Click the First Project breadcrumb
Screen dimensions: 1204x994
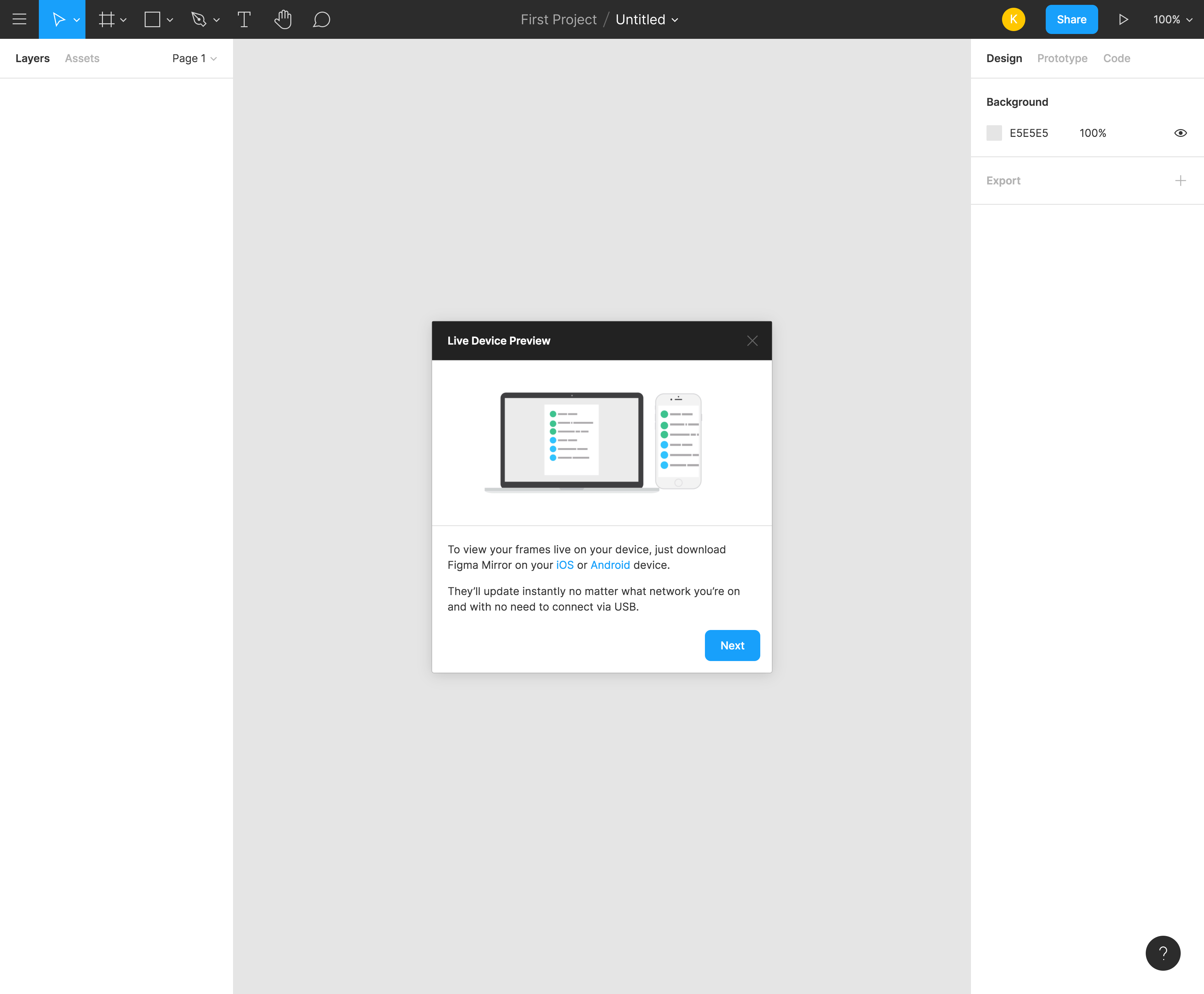pos(558,19)
